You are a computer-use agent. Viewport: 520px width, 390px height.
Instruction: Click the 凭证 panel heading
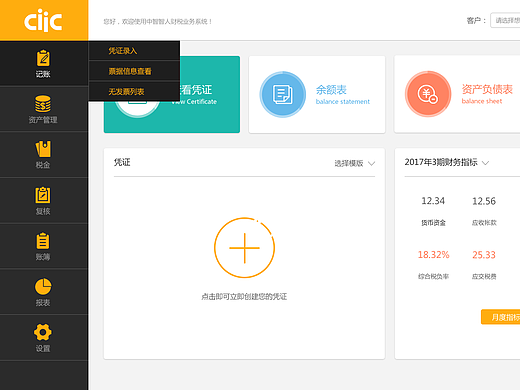click(122, 162)
